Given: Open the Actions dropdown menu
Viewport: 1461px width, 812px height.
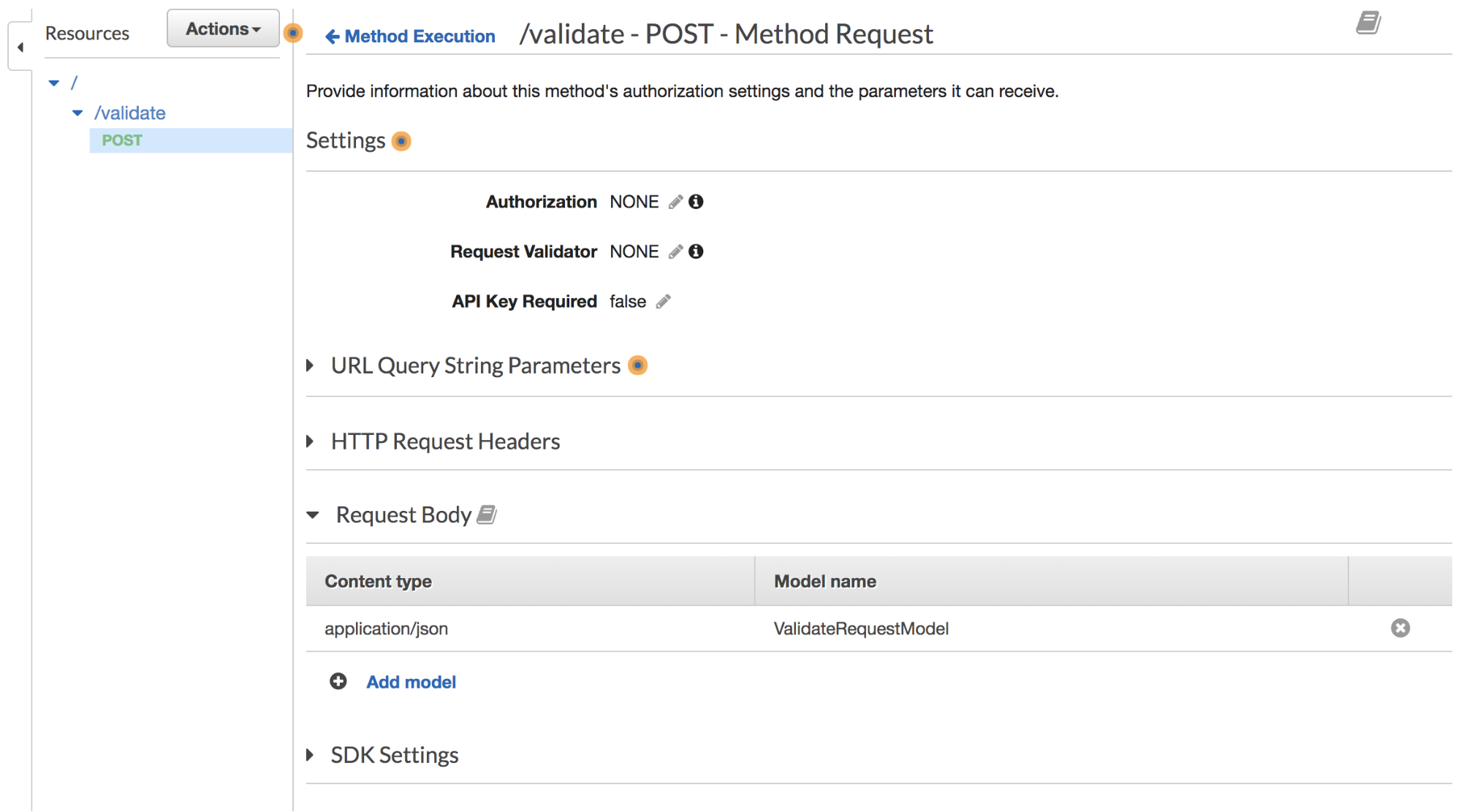Looking at the screenshot, I should pyautogui.click(x=223, y=29).
